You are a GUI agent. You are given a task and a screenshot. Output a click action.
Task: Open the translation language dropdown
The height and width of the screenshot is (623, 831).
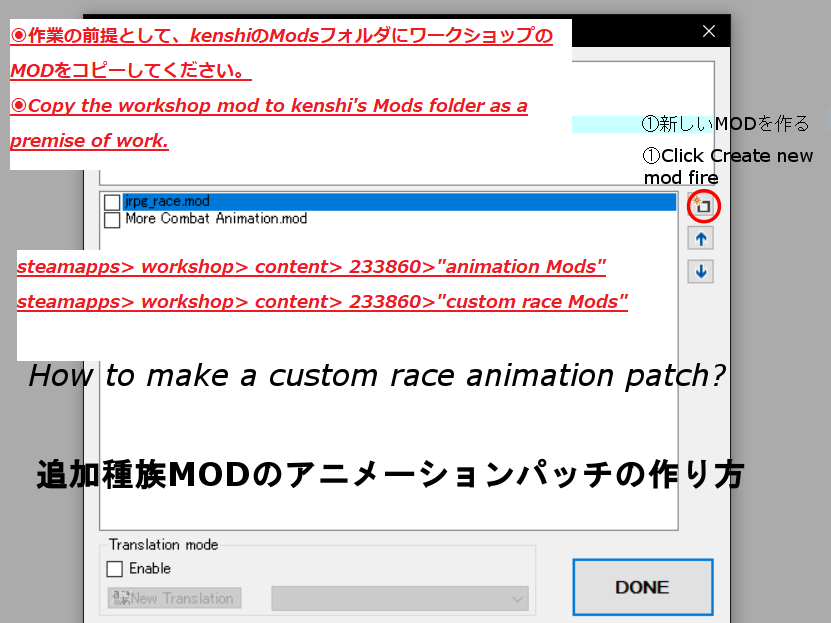tap(400, 599)
